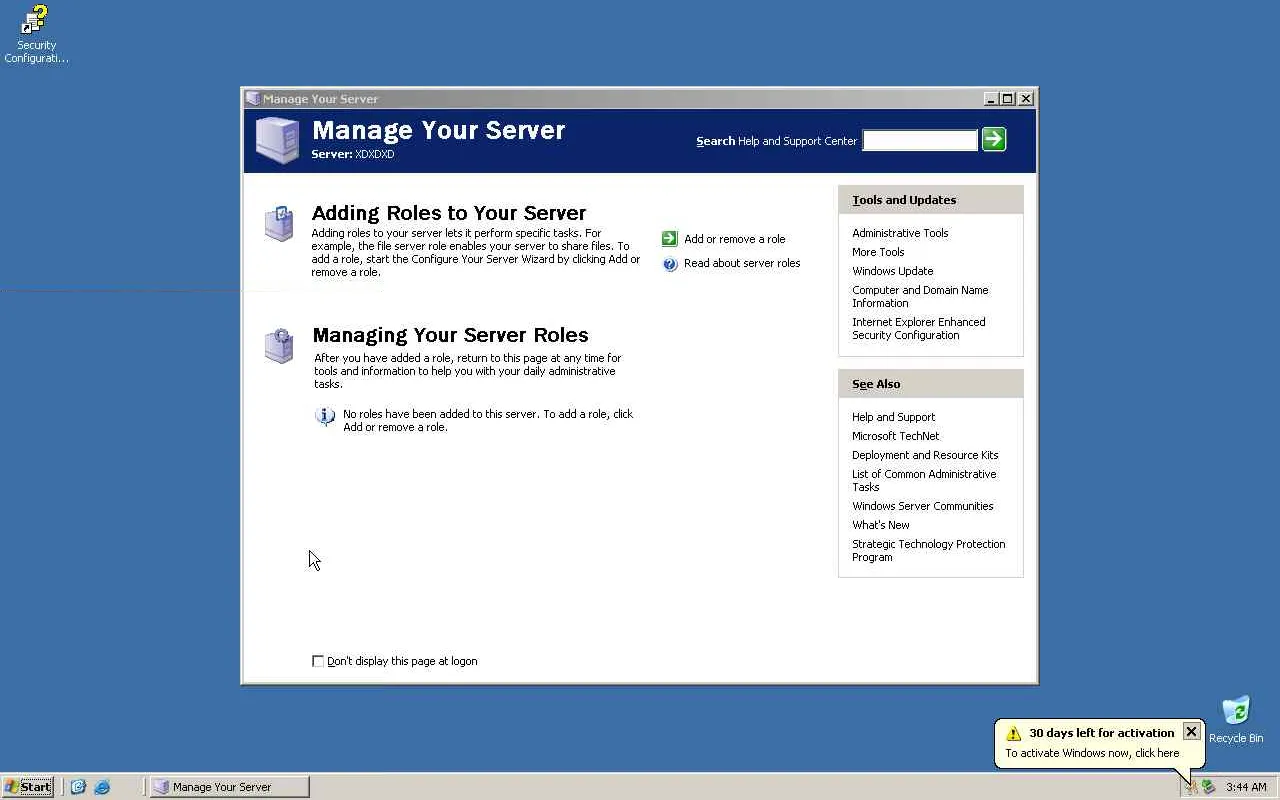Screen dimensions: 1280x800
Task: Click the 'See Also' panel heading
Action: click(876, 384)
